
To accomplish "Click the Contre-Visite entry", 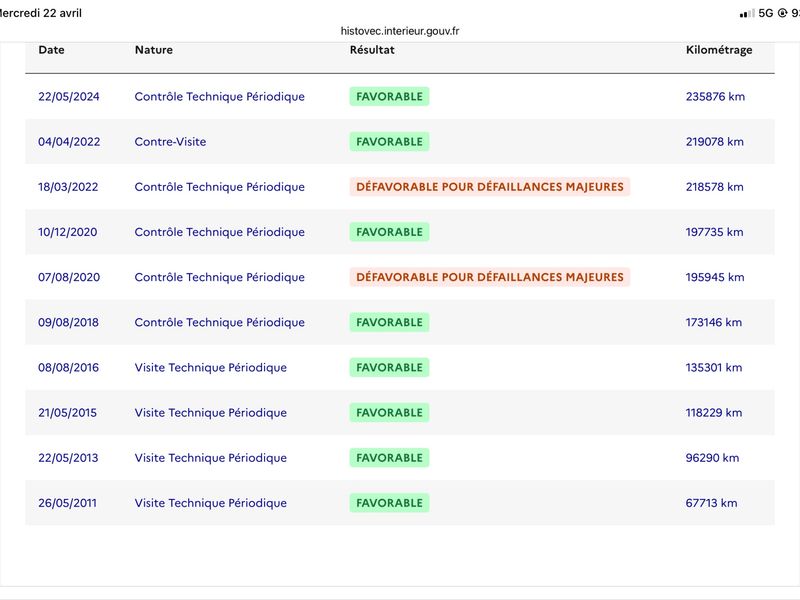I will click(170, 142).
